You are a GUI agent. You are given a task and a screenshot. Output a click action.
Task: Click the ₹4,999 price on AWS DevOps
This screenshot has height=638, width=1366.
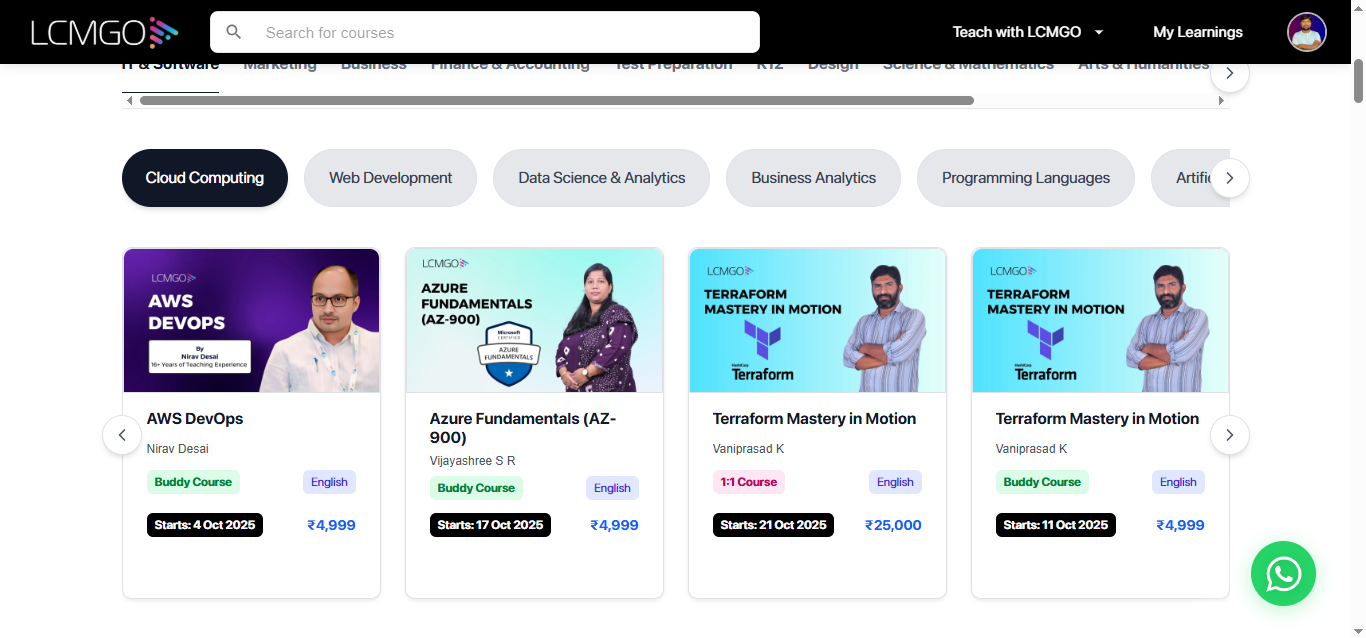(x=331, y=525)
